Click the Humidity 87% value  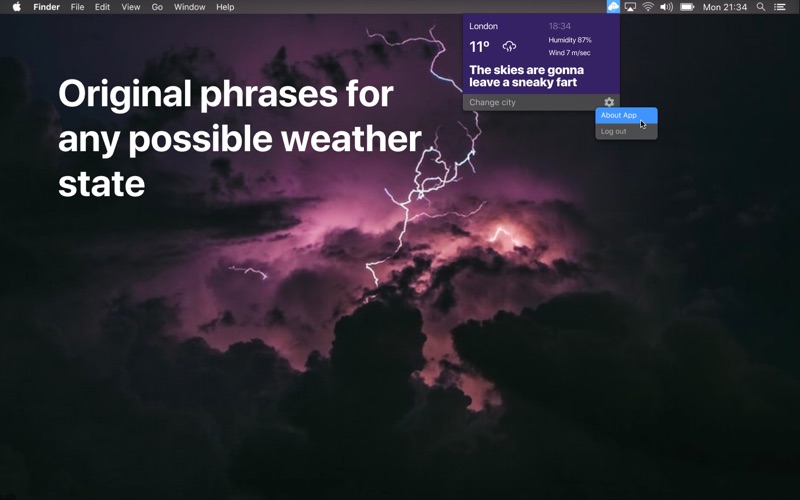(x=570, y=40)
